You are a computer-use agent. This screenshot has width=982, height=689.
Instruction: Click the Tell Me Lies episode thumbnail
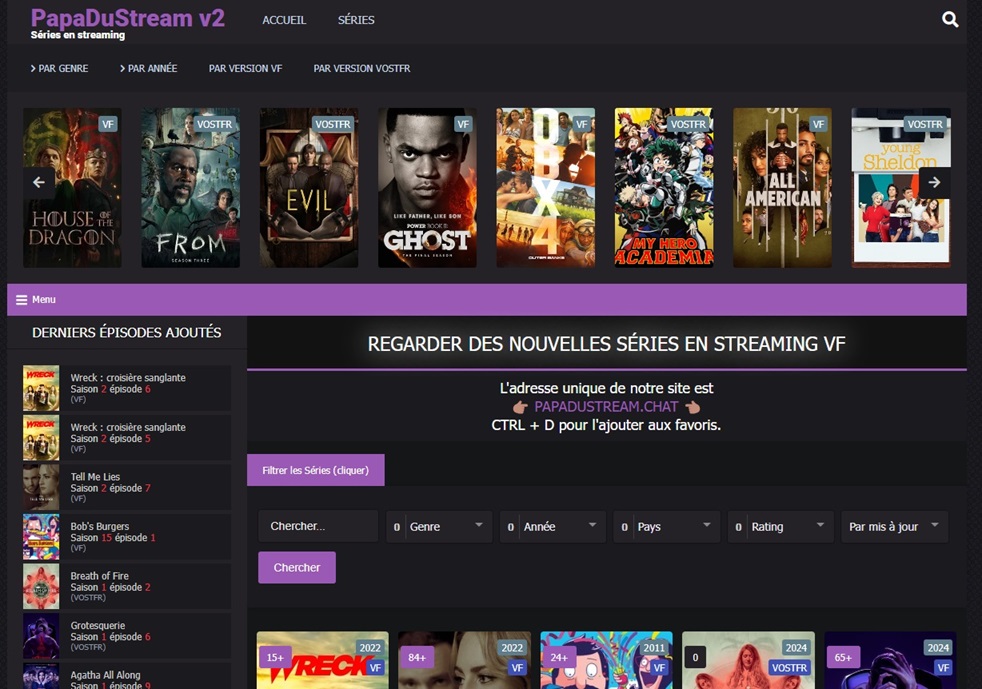[x=41, y=487]
